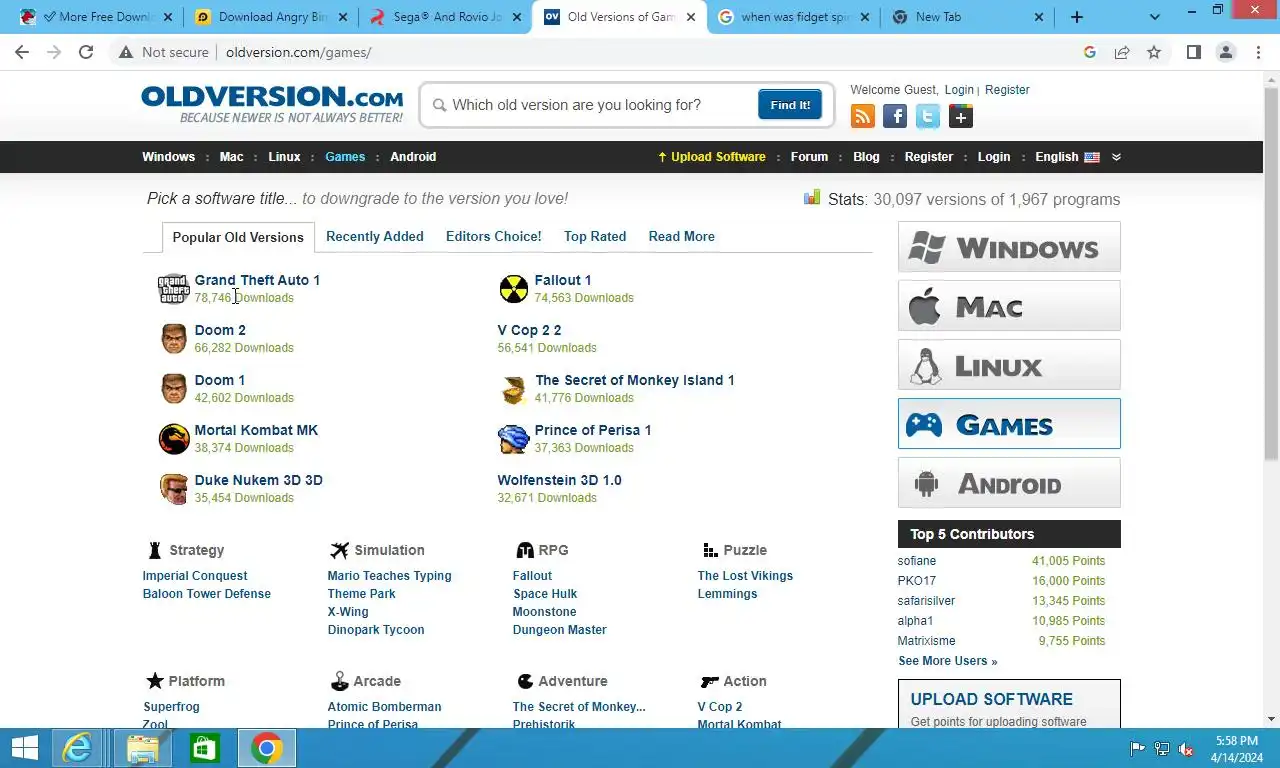Viewport: 1280px width, 768px height.
Task: Open the Dungeon Master RPG link
Action: click(x=559, y=630)
